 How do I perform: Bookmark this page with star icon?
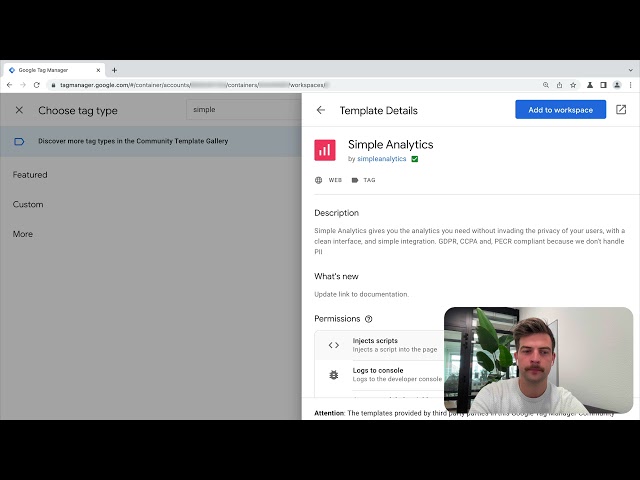point(573,85)
